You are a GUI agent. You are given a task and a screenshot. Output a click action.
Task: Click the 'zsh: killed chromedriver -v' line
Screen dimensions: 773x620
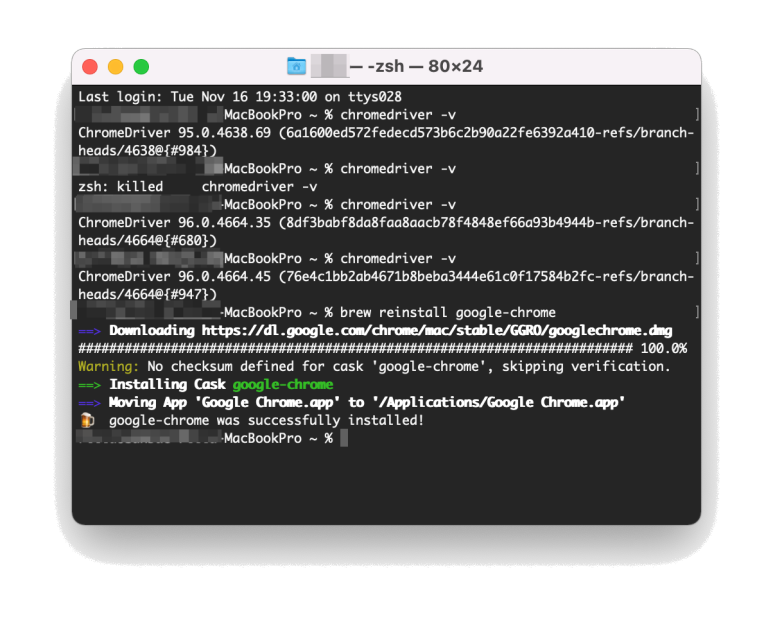tap(198, 186)
